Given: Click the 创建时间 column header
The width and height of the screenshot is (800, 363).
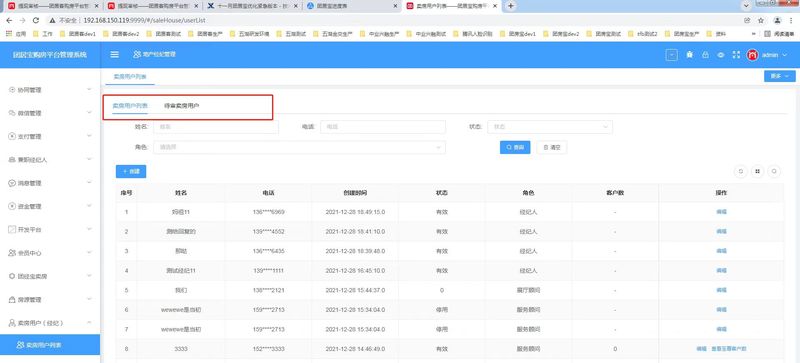Looking at the screenshot, I should (x=355, y=193).
